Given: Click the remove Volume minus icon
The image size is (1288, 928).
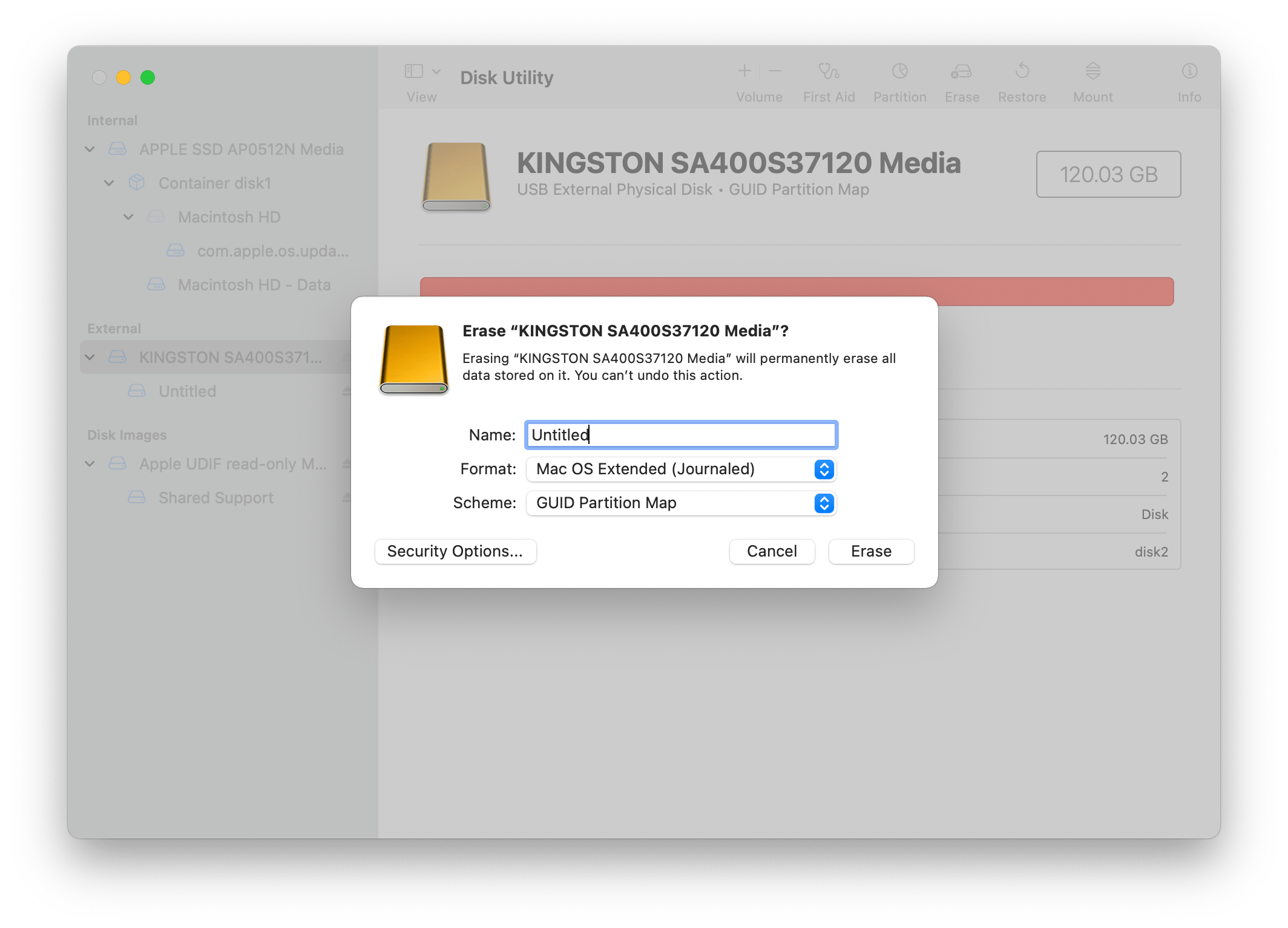Looking at the screenshot, I should tap(775, 71).
